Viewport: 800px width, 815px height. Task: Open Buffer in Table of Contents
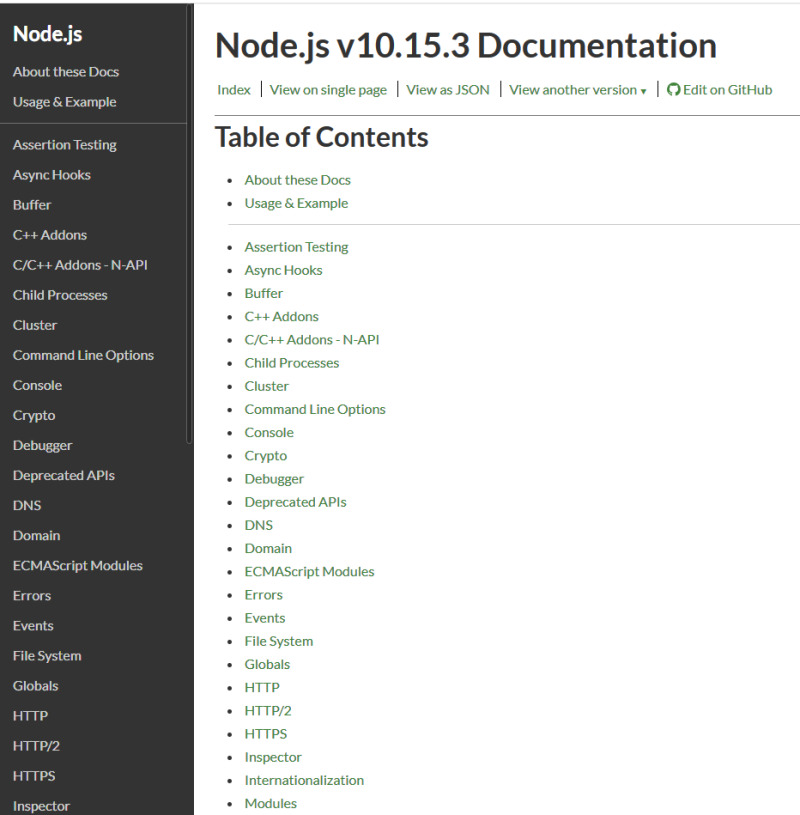pos(264,294)
